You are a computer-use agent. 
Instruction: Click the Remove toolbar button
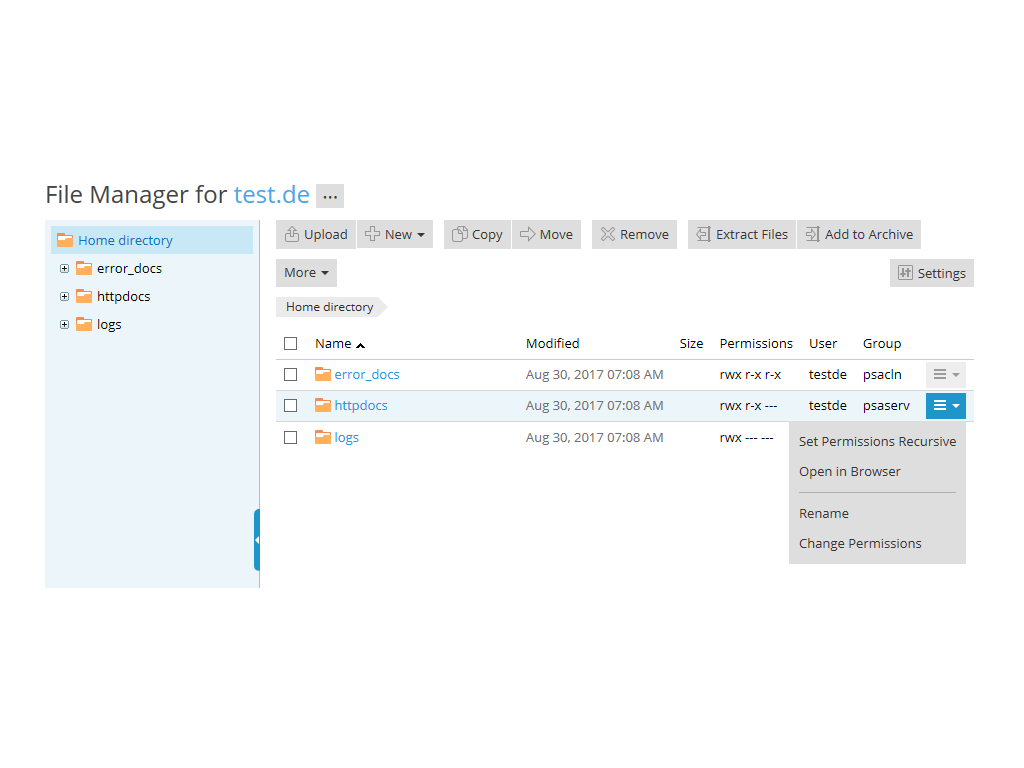(x=634, y=235)
